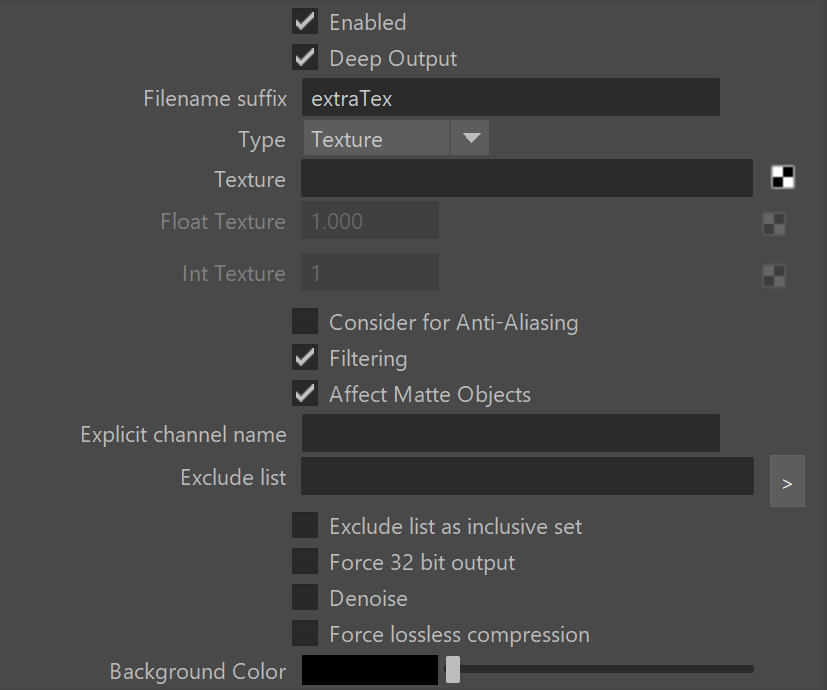This screenshot has height=690, width=827.
Task: Enable the Denoise checkbox
Action: pos(305,597)
